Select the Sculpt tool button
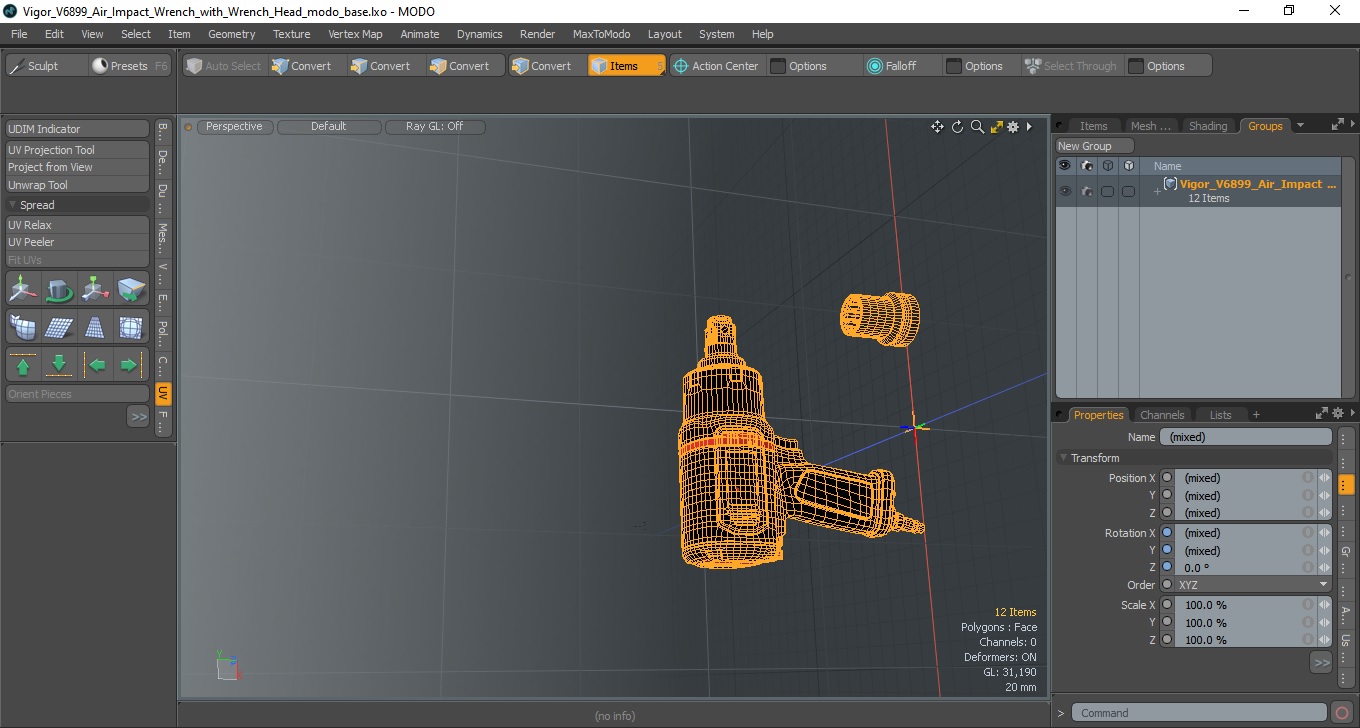This screenshot has height=728, width=1360. (x=45, y=66)
